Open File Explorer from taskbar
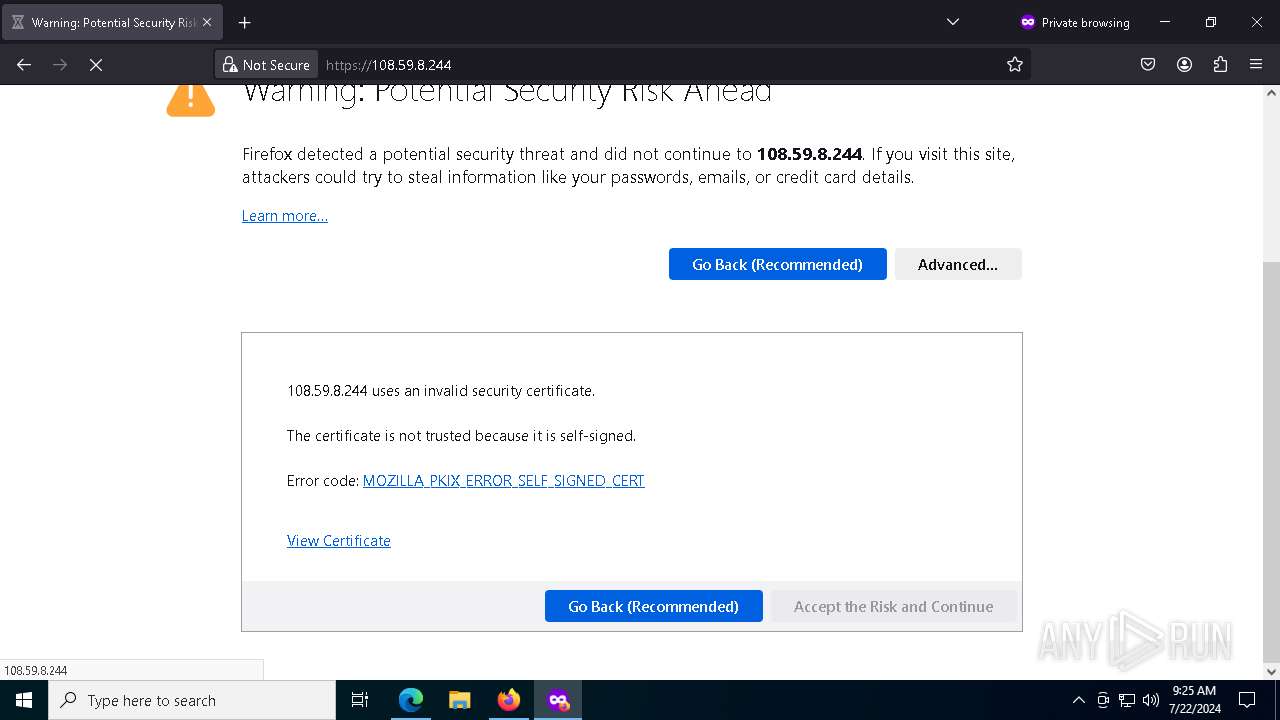The width and height of the screenshot is (1280, 720). coord(460,700)
